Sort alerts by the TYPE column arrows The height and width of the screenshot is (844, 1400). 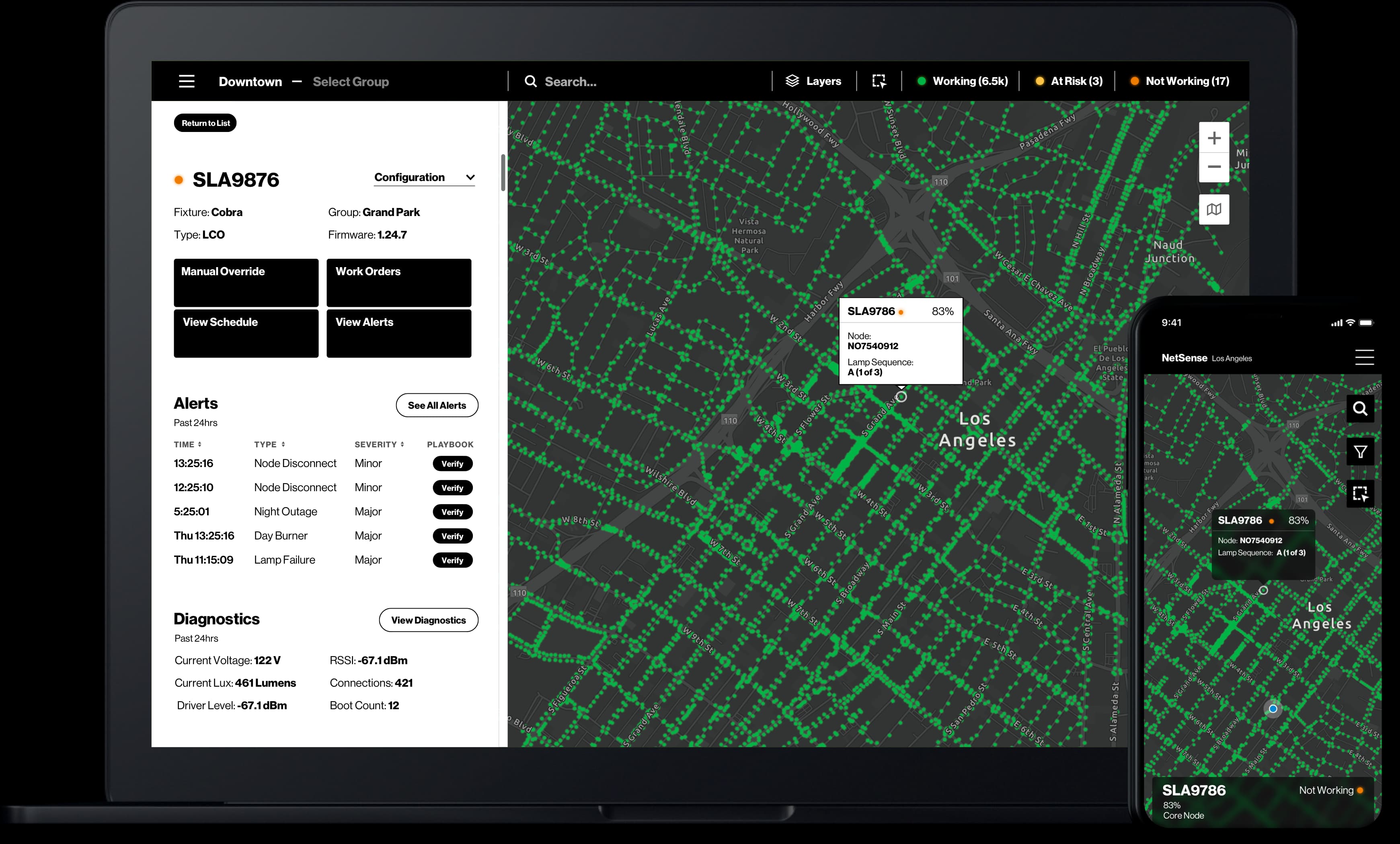(x=283, y=445)
